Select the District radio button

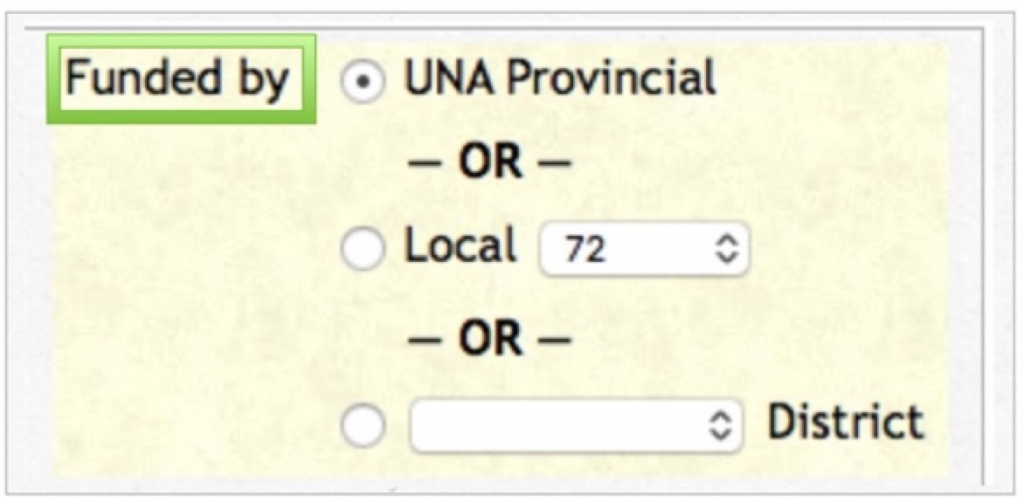362,426
